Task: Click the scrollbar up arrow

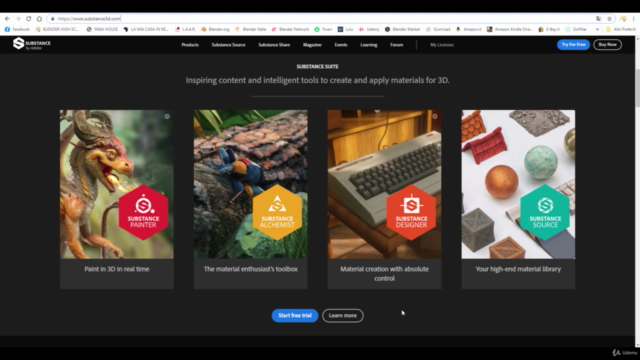Action: point(637,38)
